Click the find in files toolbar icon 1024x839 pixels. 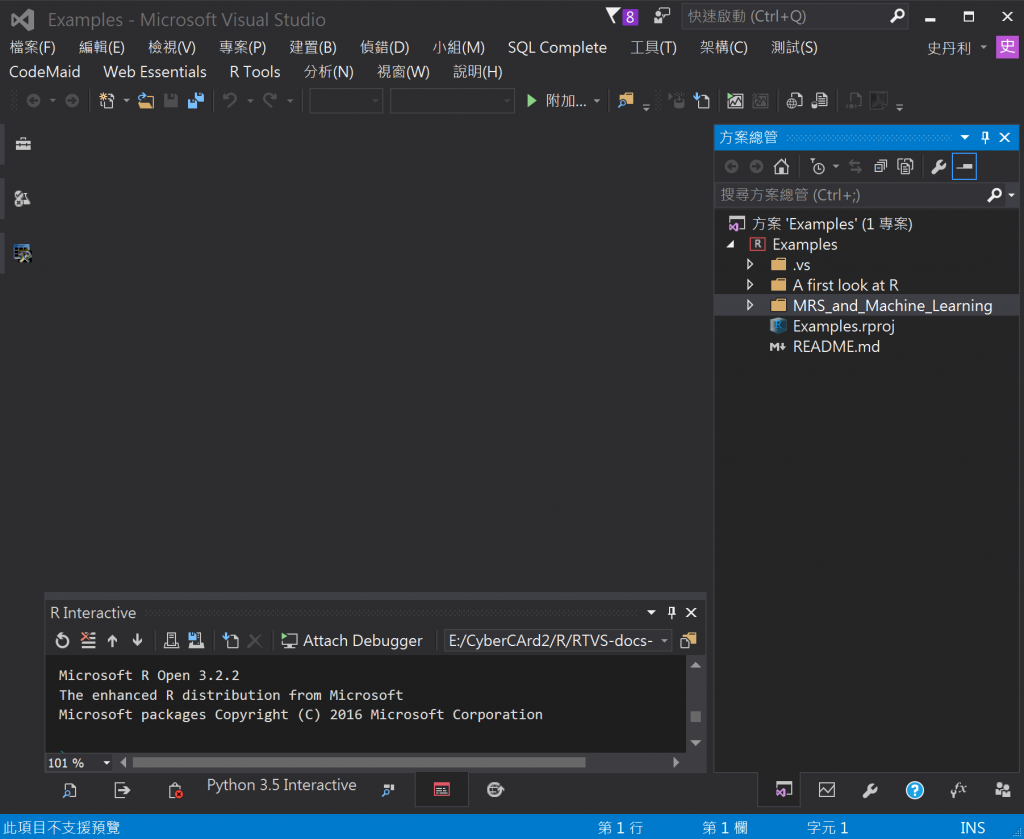pos(626,101)
